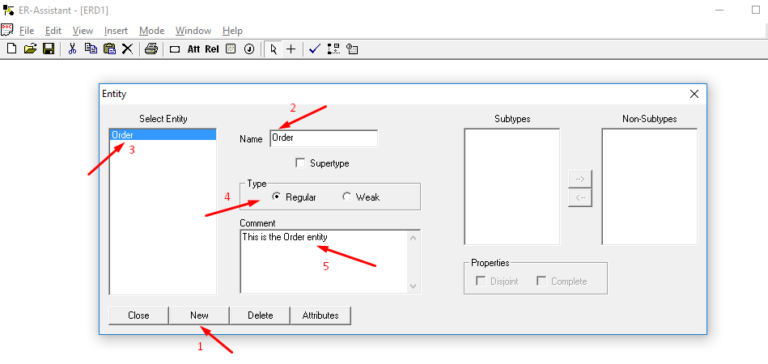Click the round circle toolbar icon

coord(249,49)
